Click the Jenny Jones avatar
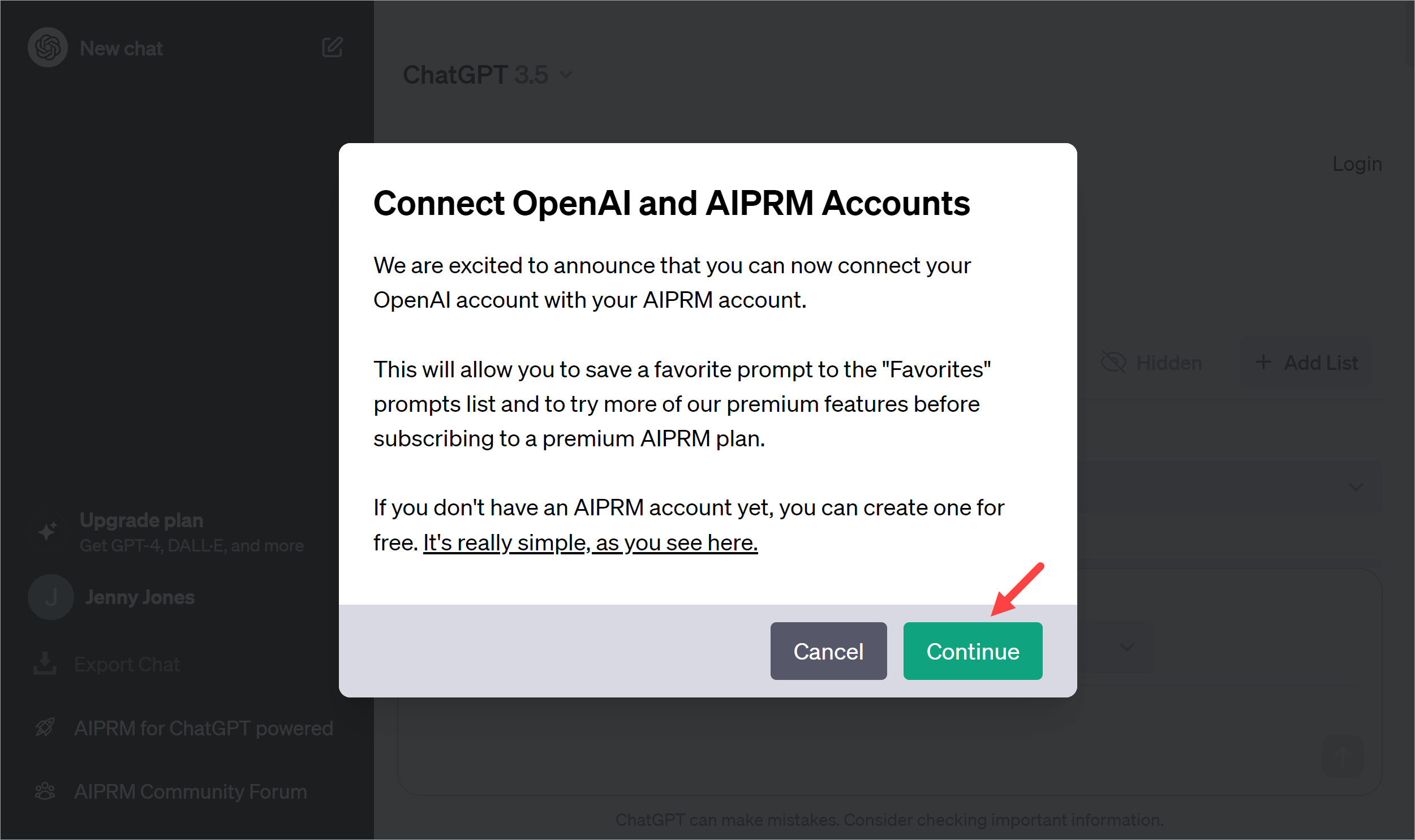Screen dimensions: 1415x840 (51, 597)
